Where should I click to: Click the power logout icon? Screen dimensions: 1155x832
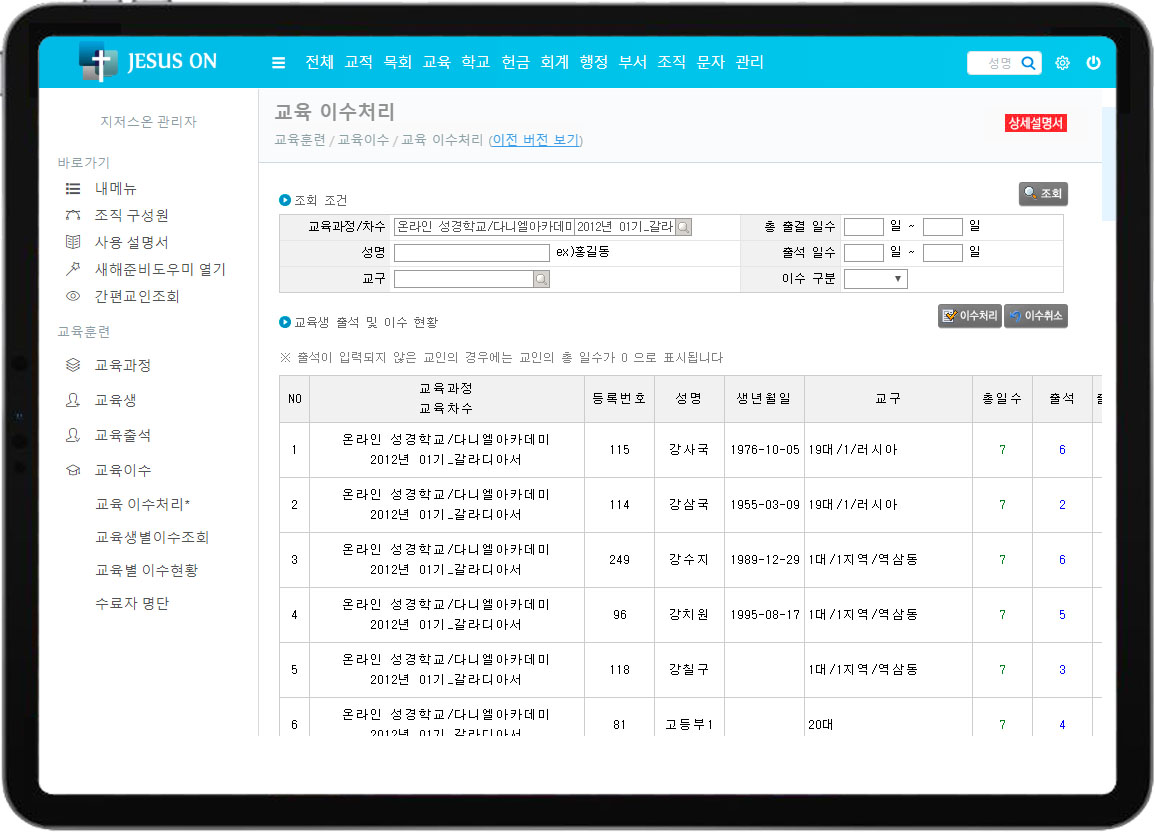(x=1093, y=63)
